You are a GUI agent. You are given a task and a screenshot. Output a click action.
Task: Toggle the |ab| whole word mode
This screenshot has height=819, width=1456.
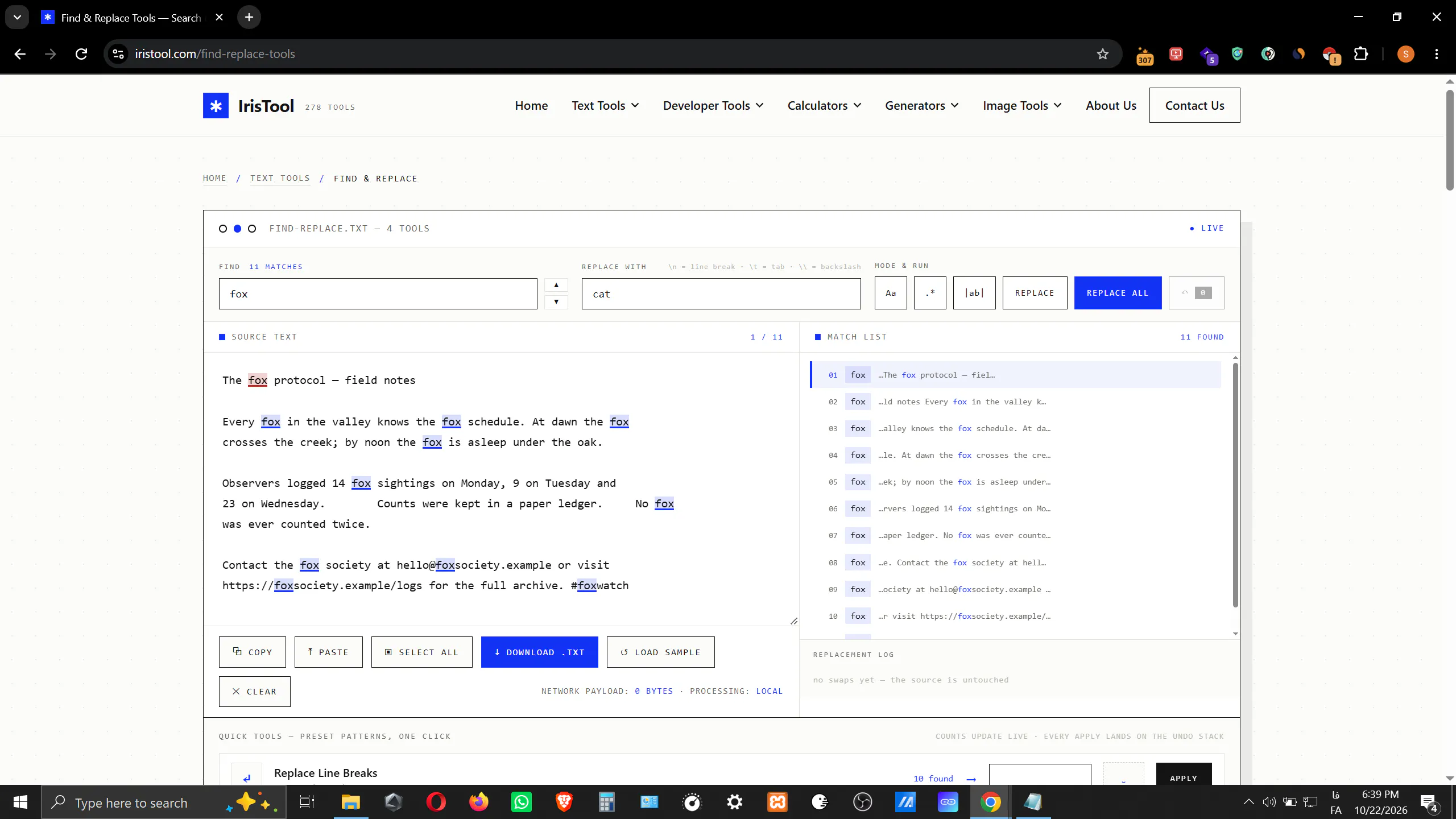(x=974, y=293)
